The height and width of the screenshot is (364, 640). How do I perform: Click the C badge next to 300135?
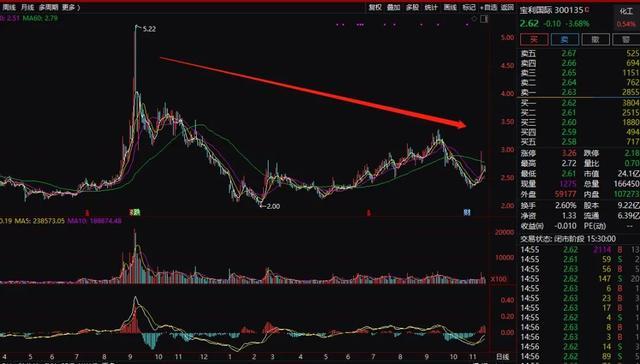(x=587, y=10)
